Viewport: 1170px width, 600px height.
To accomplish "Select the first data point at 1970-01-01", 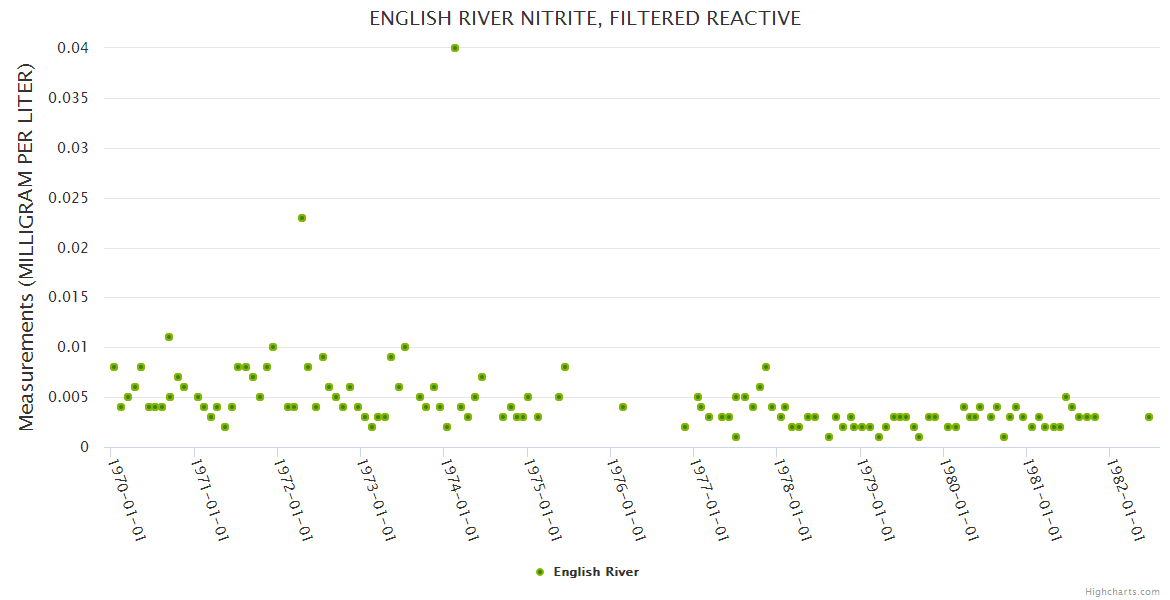I will [x=114, y=367].
